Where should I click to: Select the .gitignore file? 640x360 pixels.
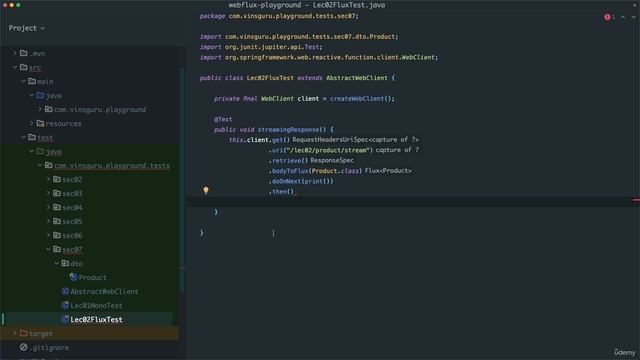[50, 347]
